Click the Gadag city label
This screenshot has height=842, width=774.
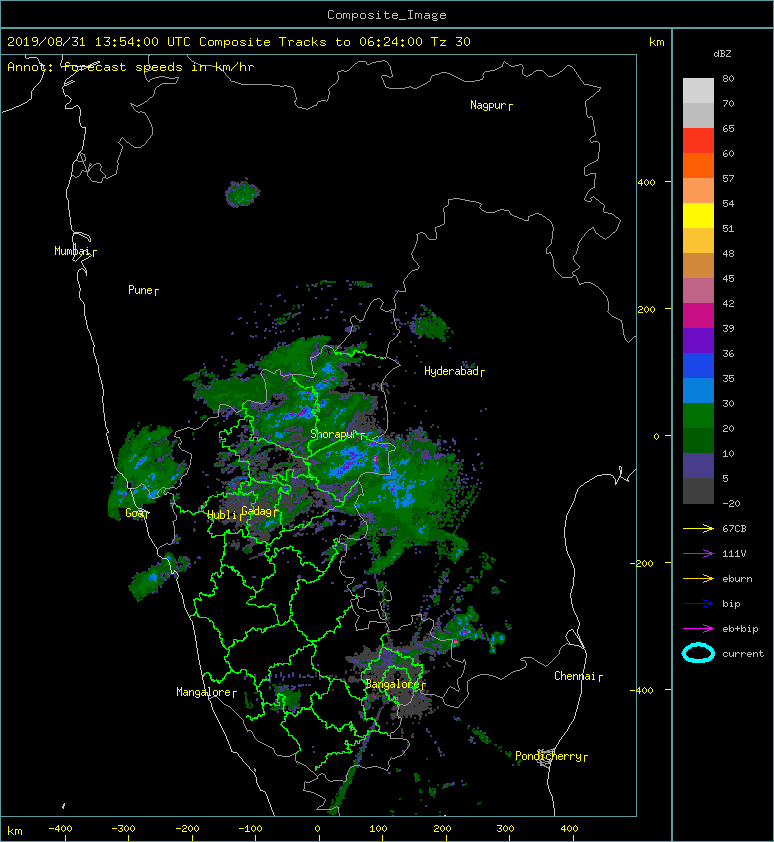(x=257, y=511)
